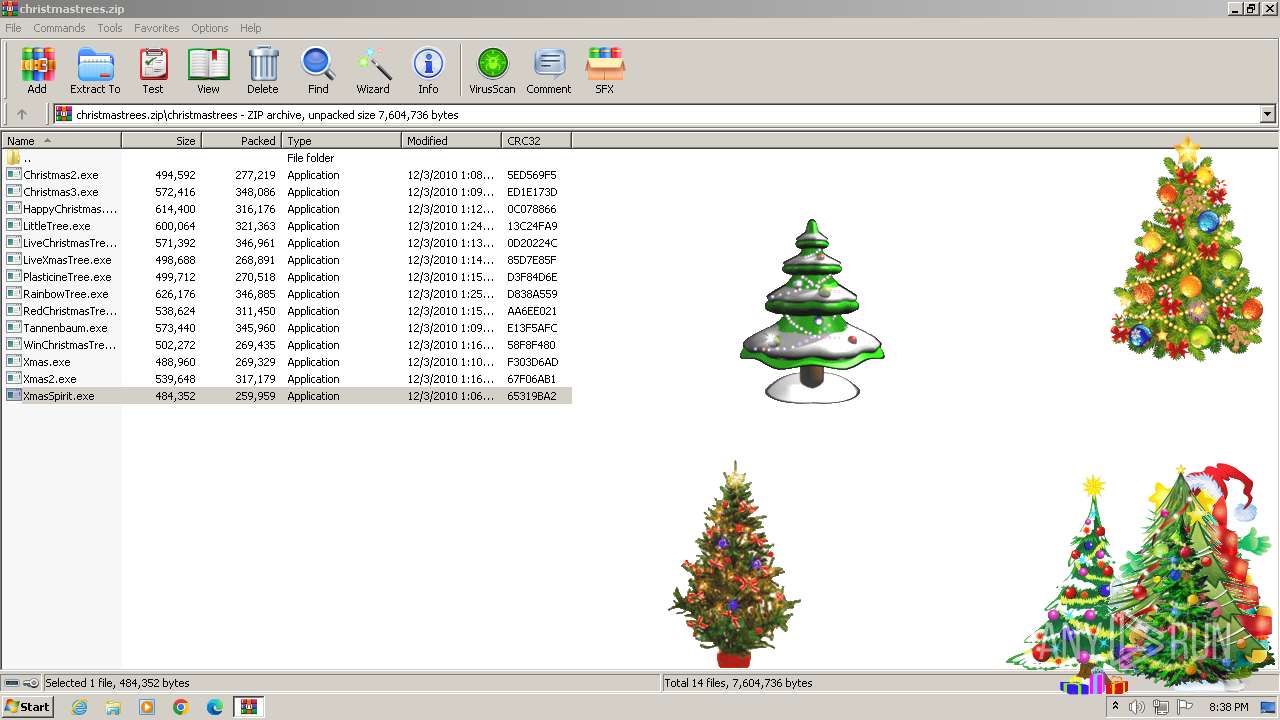Click the disk drive icon in status bar
The width and height of the screenshot is (1280, 720).
click(x=12, y=683)
